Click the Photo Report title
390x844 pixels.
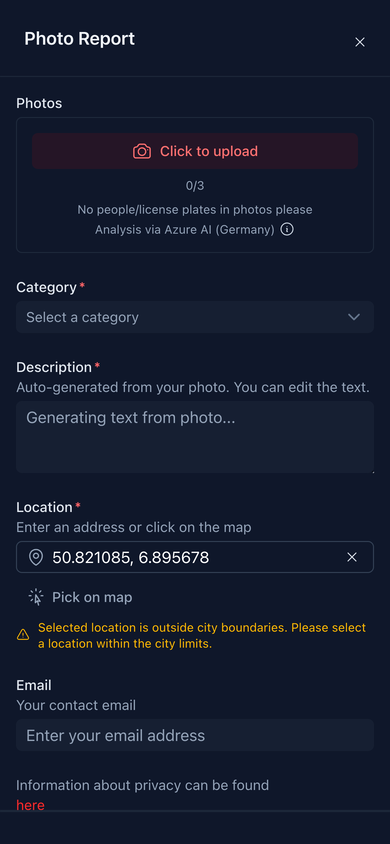80,39
